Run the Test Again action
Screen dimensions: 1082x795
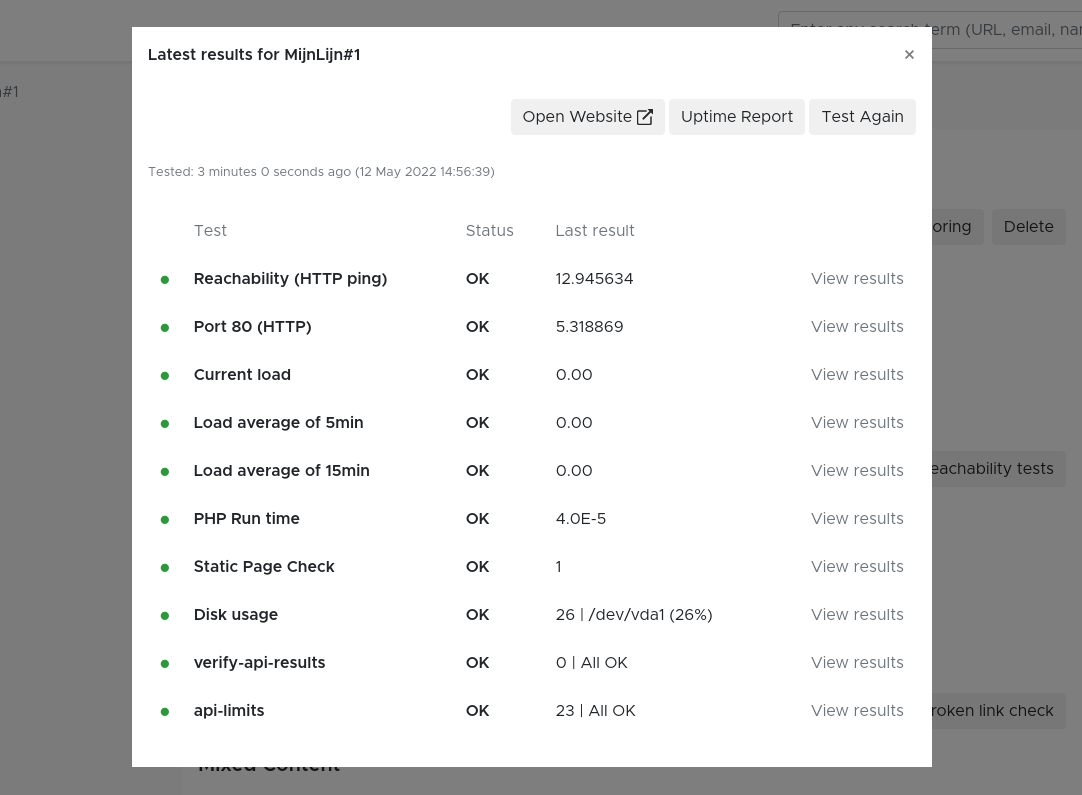pos(862,117)
